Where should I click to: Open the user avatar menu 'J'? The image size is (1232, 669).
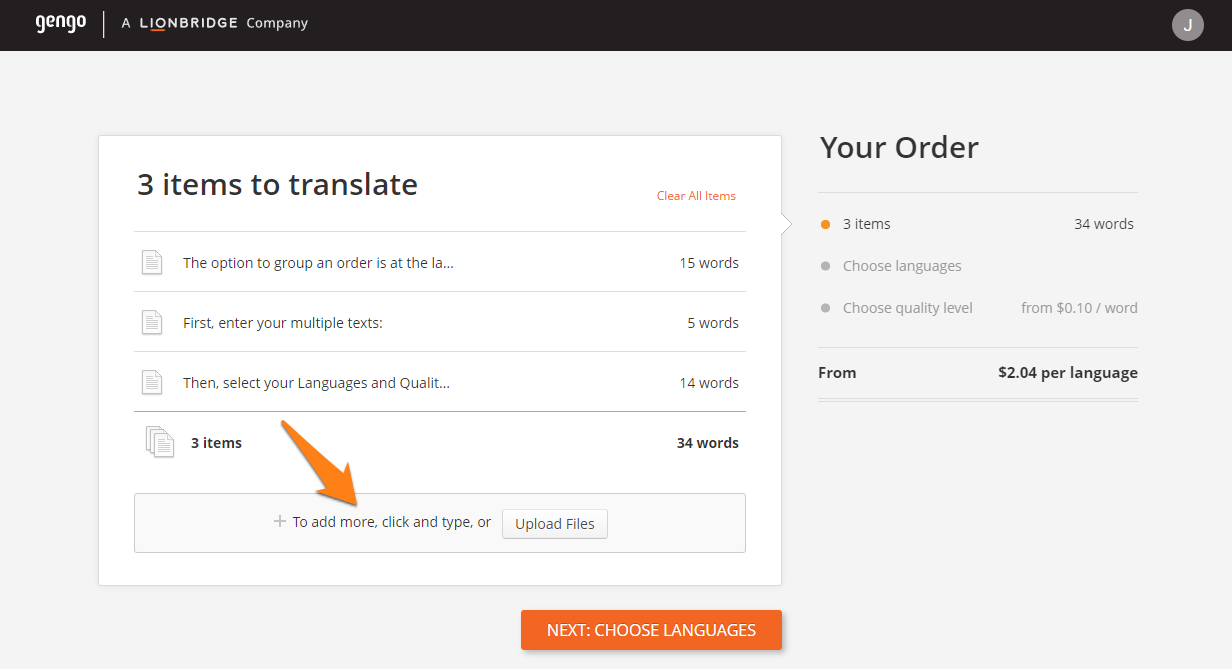(x=1188, y=25)
